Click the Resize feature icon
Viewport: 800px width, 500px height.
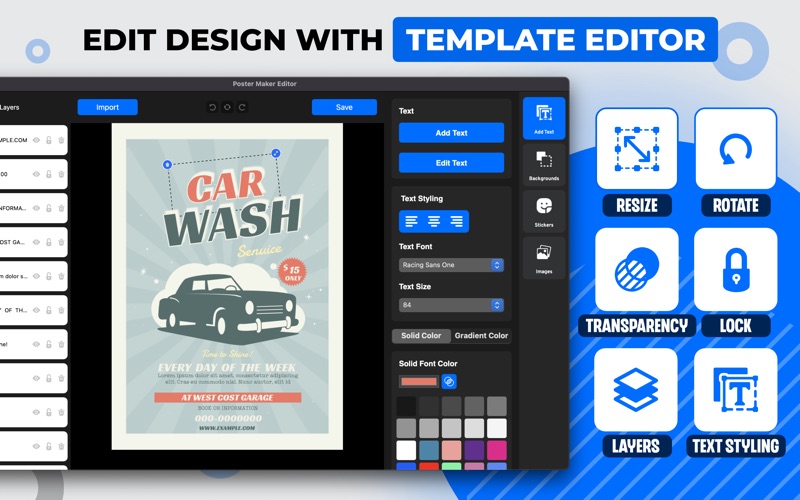point(637,148)
